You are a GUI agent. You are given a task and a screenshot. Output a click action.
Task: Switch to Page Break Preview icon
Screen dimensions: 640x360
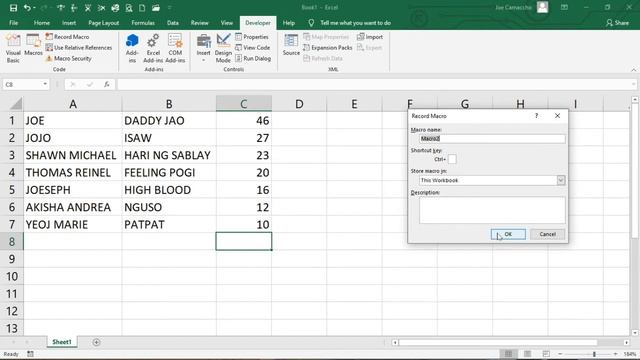[546, 354]
